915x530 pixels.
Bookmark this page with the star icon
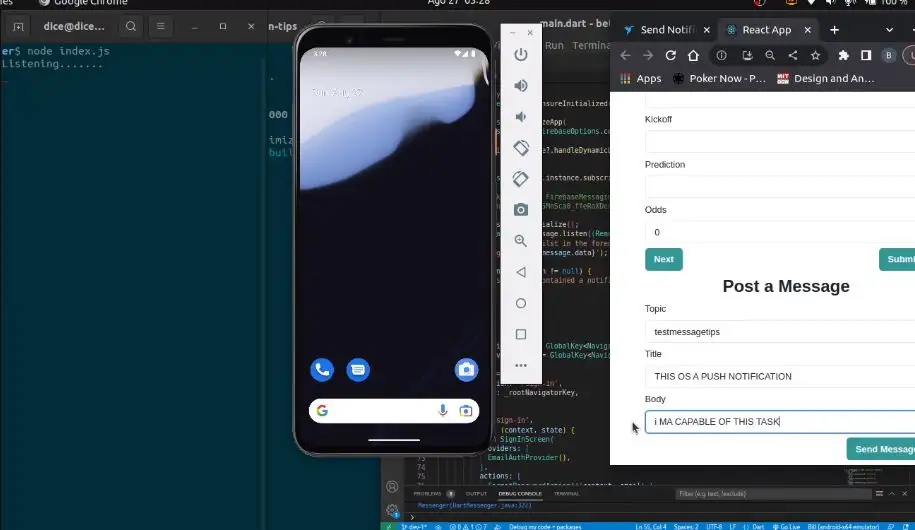coord(816,56)
